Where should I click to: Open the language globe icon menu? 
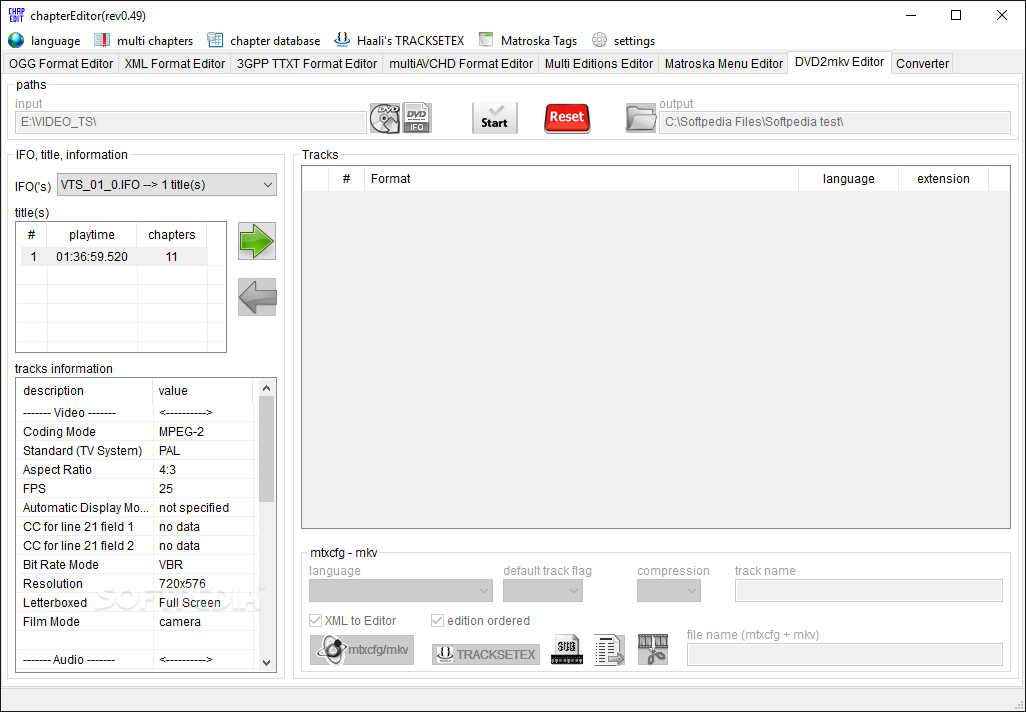click(16, 41)
